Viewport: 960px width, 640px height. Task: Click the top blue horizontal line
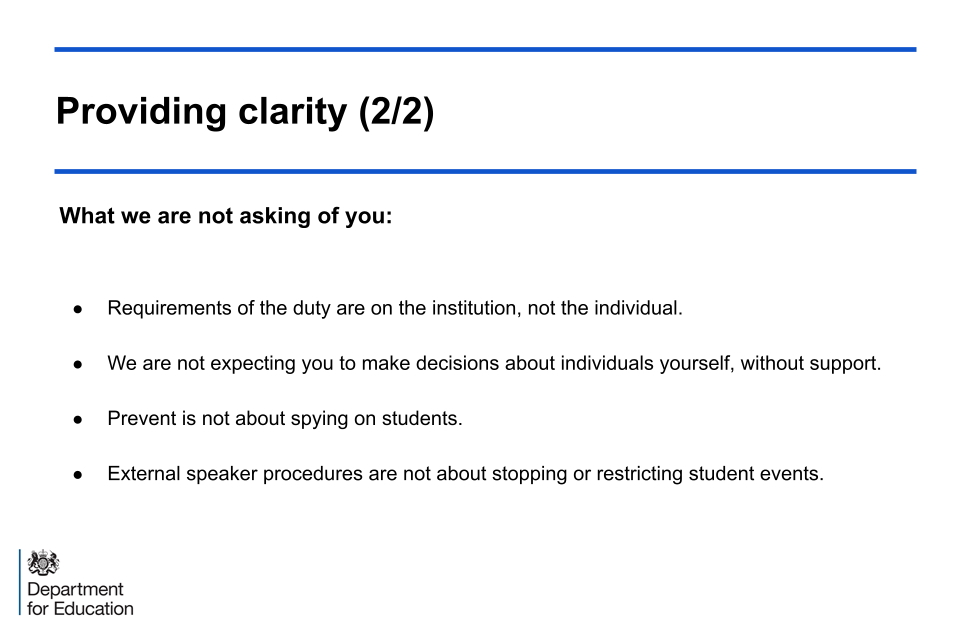[x=485, y=49]
